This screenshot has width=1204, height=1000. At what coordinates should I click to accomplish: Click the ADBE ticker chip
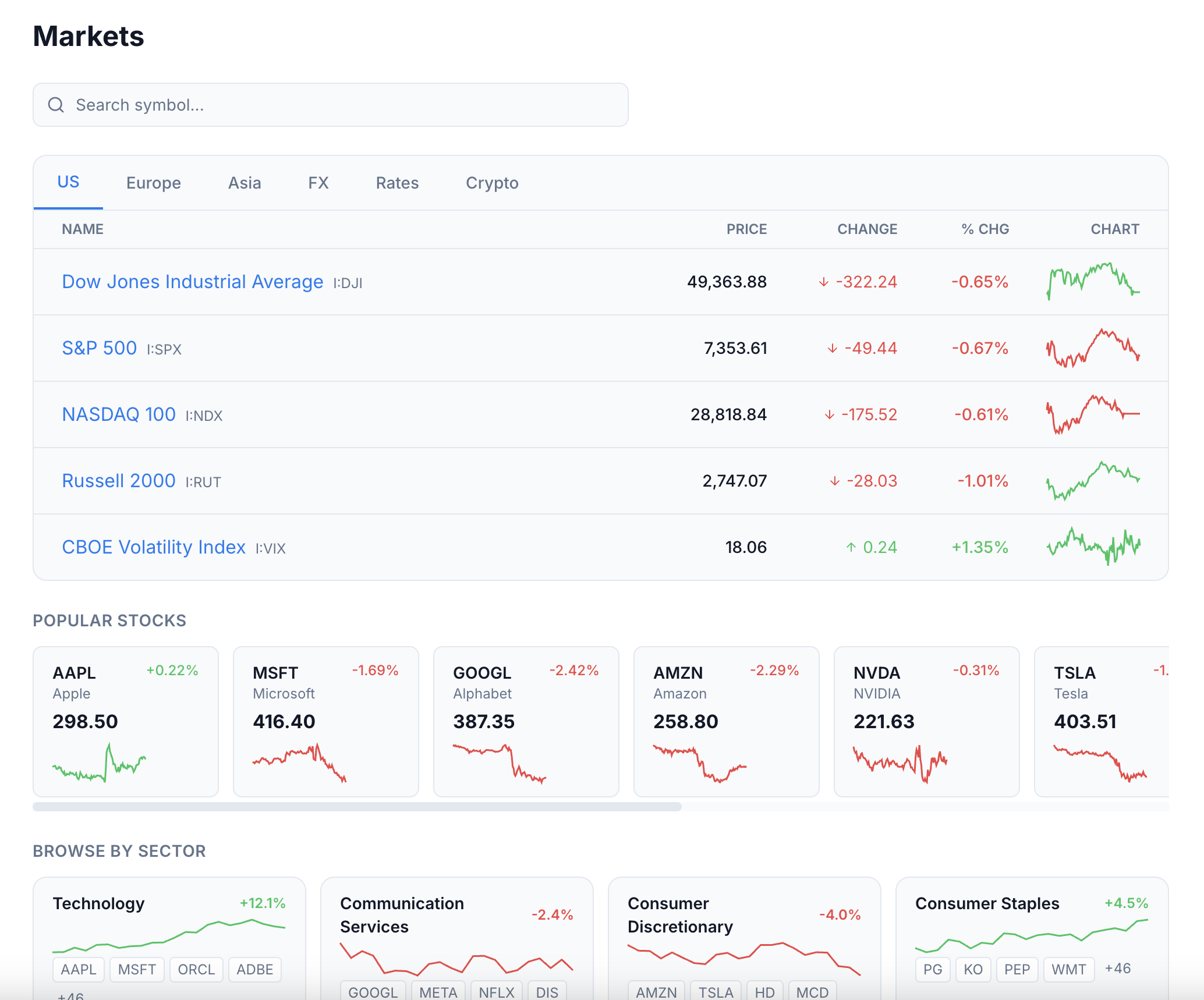point(255,970)
